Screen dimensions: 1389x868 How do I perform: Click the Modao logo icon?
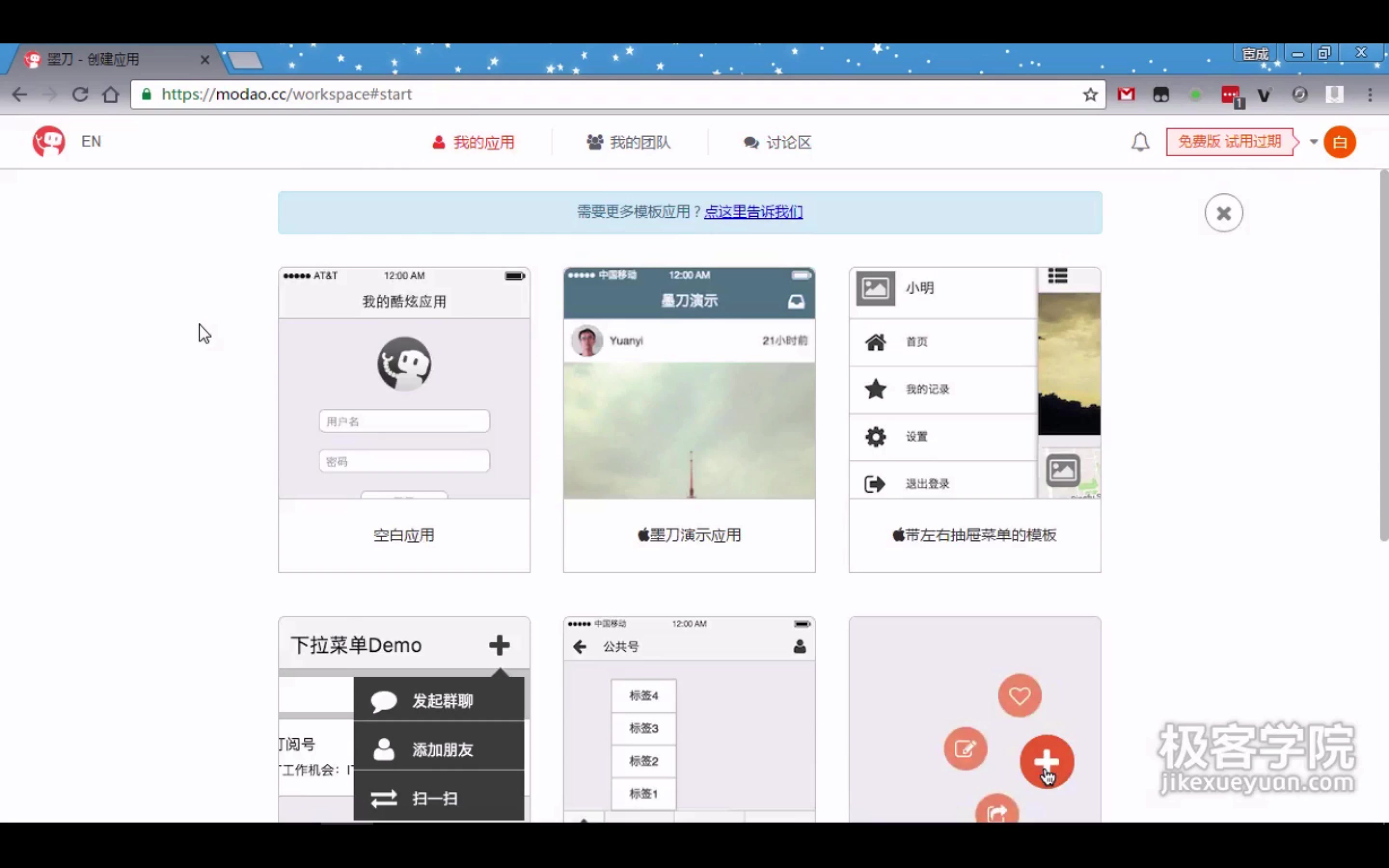pos(48,141)
